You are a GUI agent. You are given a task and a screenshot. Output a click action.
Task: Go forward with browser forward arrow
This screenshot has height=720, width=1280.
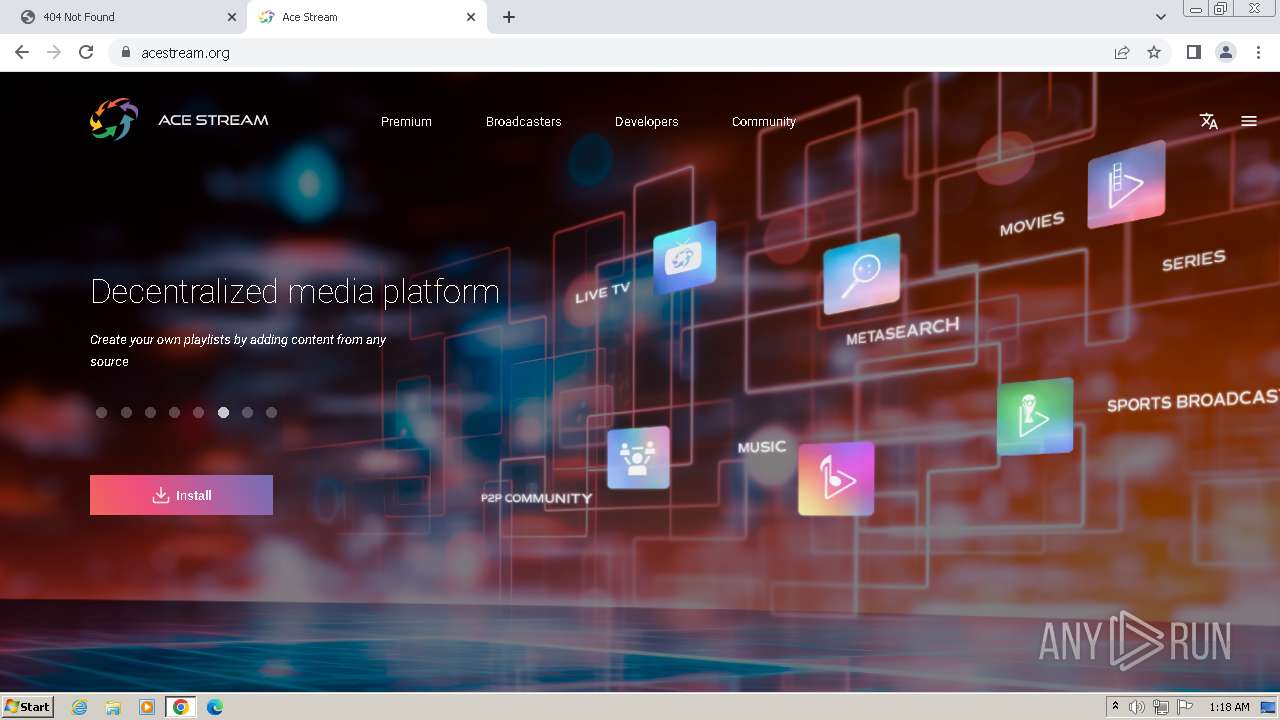click(x=54, y=52)
